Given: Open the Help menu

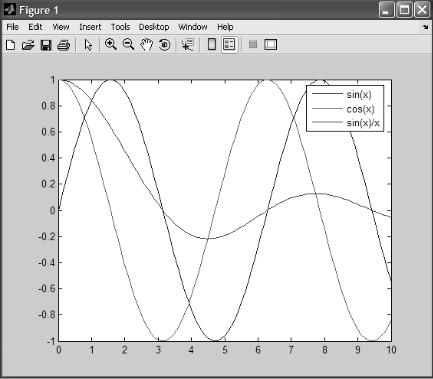Looking at the screenshot, I should pyautogui.click(x=225, y=27).
